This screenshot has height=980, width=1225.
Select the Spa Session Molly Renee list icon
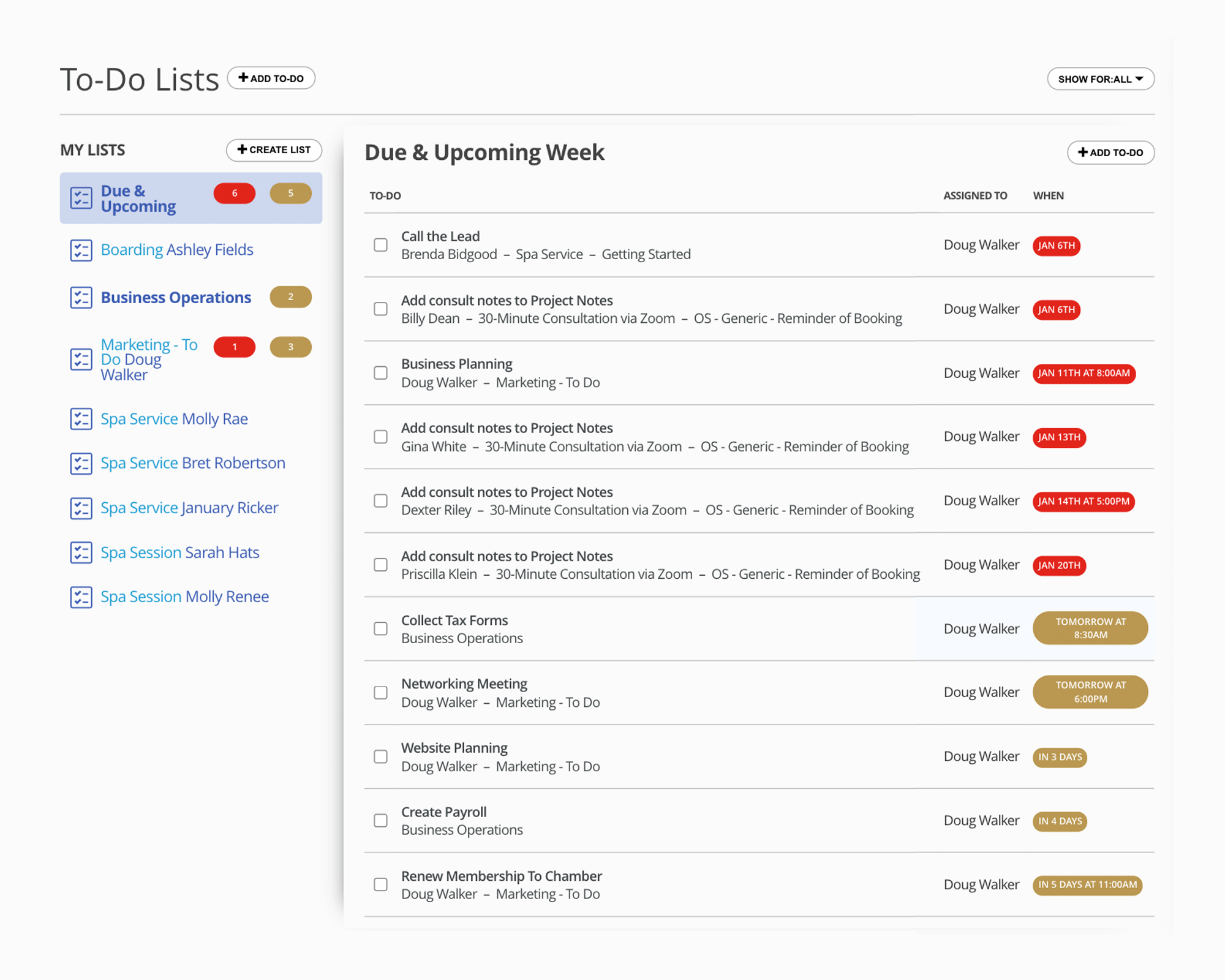pos(80,597)
